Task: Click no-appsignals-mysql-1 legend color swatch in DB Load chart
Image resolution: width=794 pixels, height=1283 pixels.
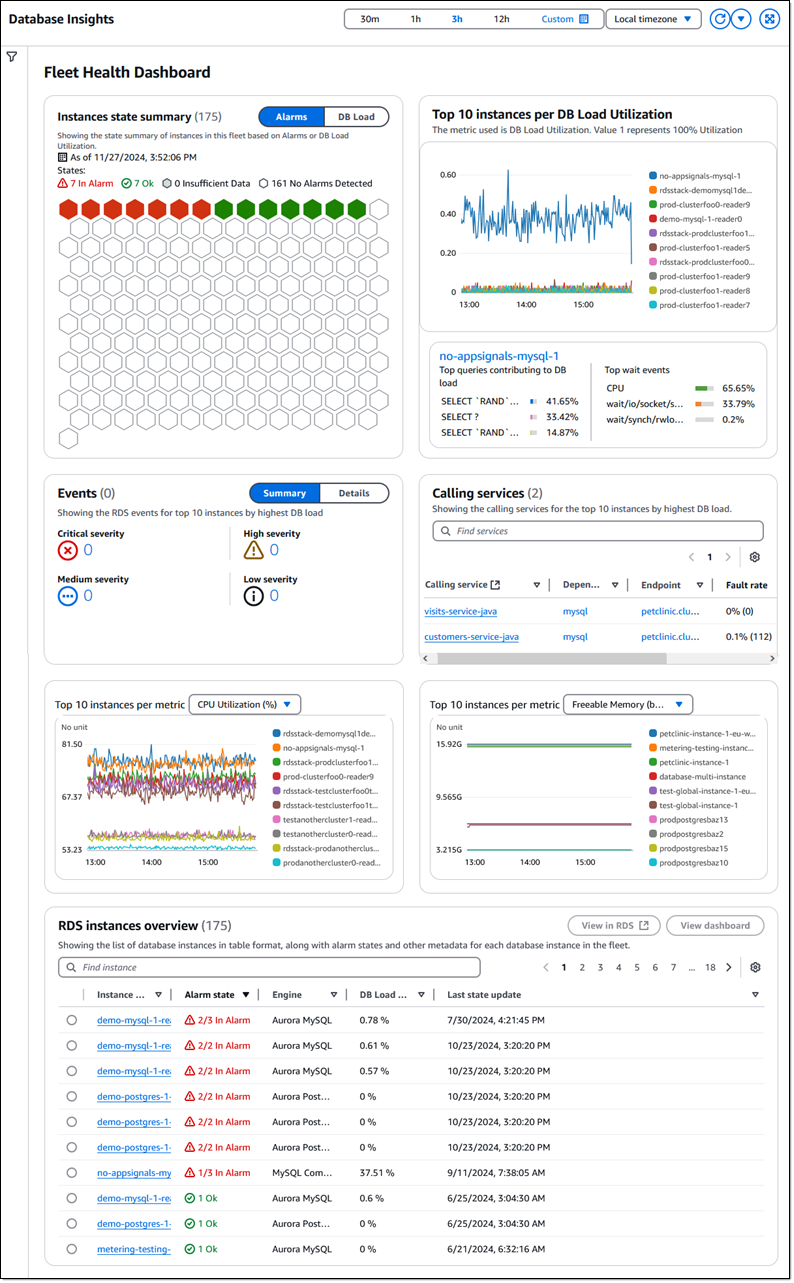Action: tap(652, 176)
